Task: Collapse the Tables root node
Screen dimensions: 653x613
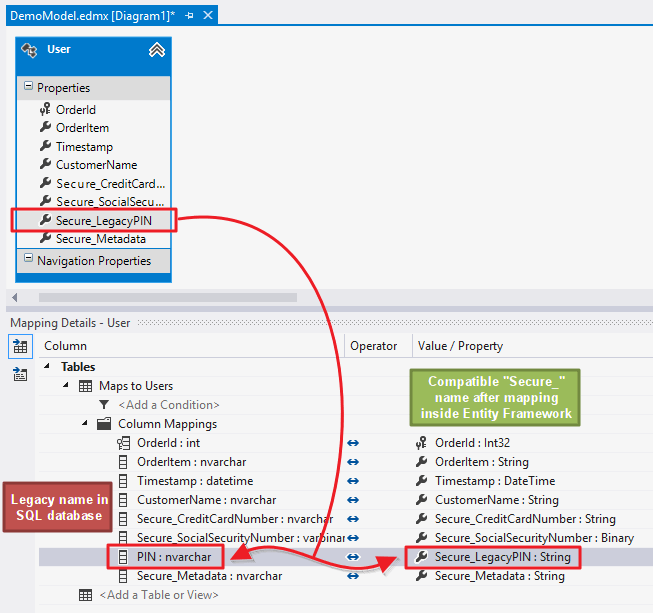Action: coord(49,367)
